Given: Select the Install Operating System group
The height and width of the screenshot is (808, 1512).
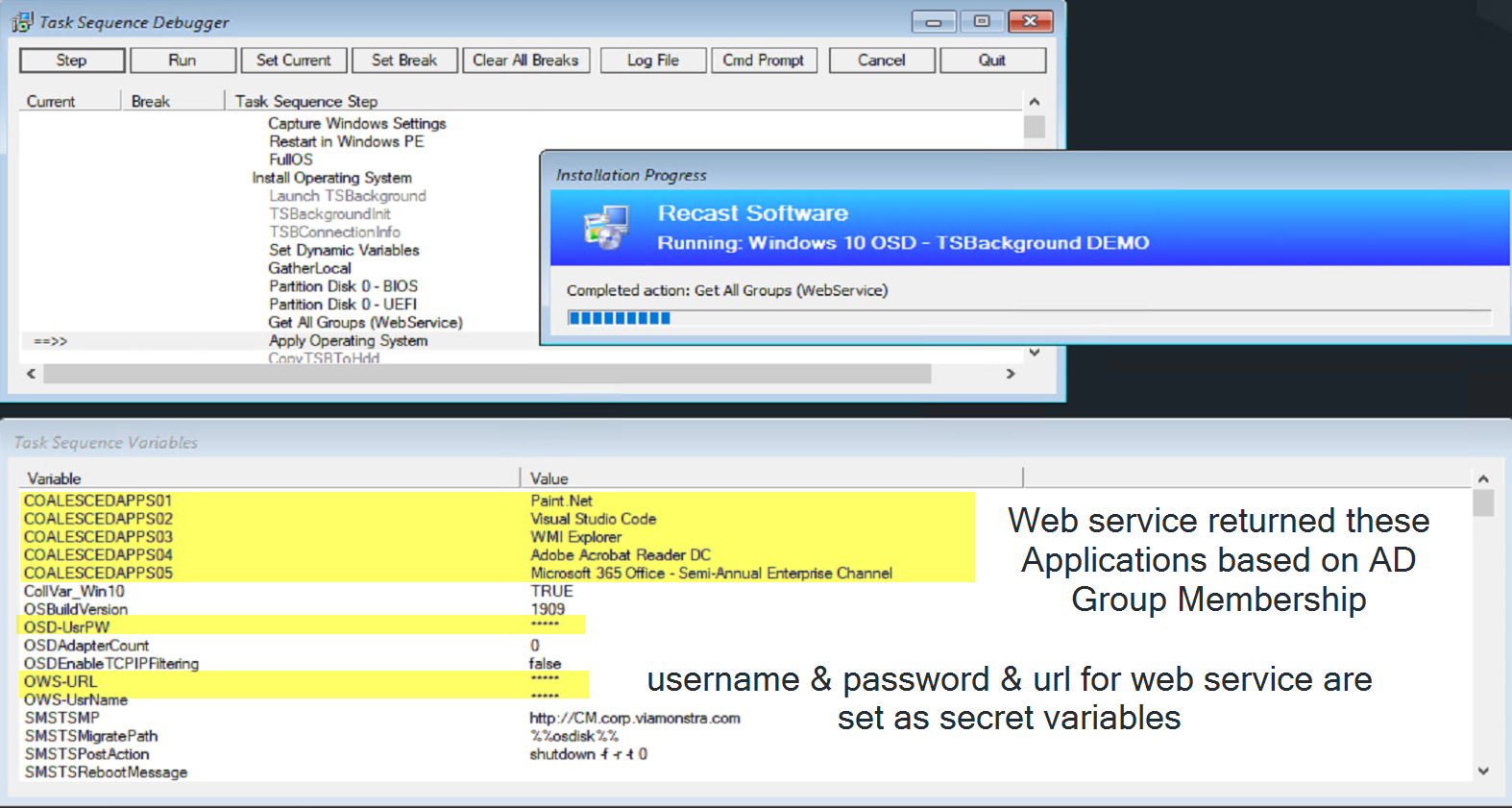Looking at the screenshot, I should tap(332, 178).
